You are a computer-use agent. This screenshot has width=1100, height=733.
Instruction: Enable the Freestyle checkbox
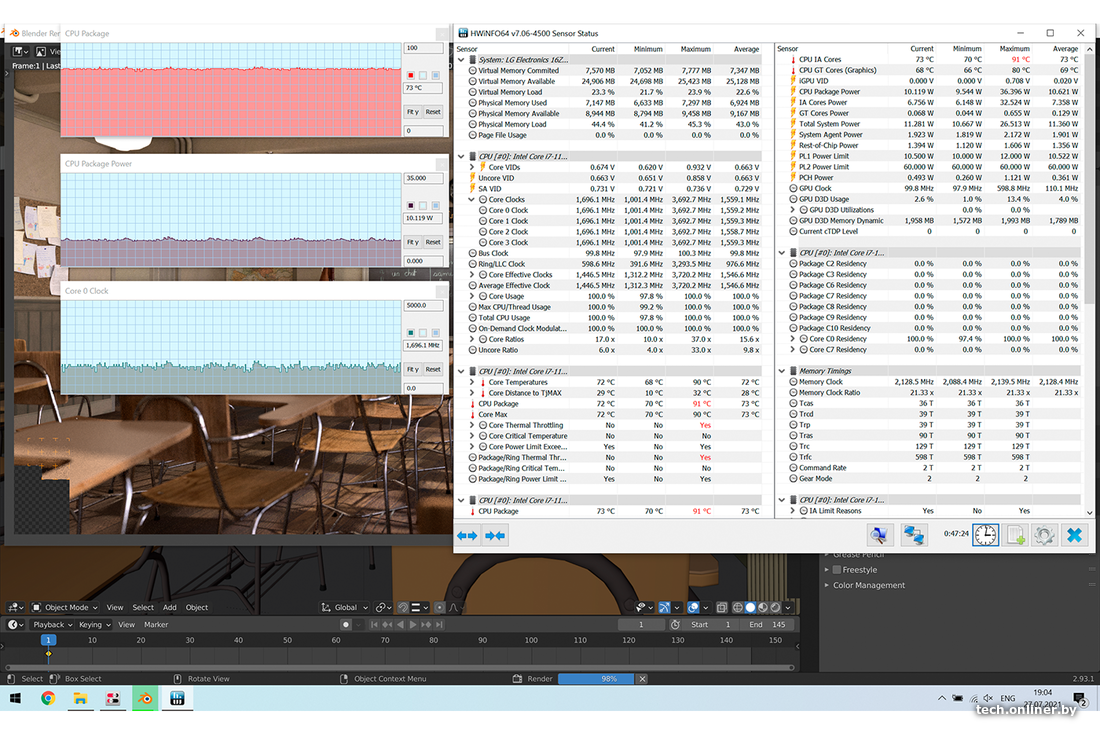836,570
